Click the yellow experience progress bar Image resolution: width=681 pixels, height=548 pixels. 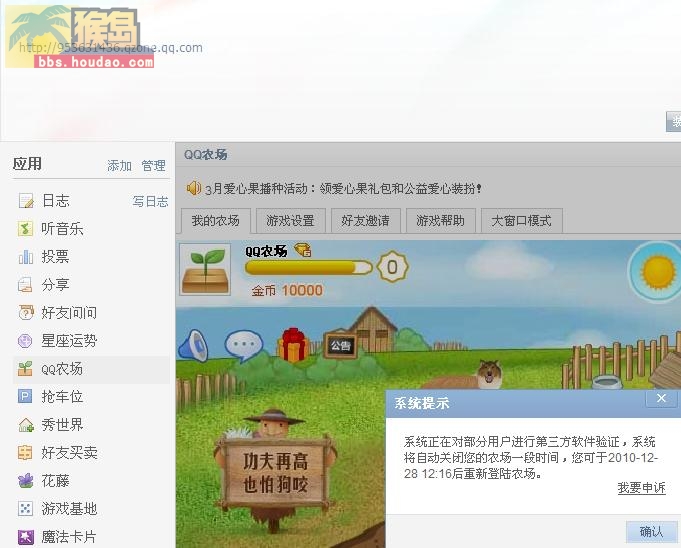(309, 267)
